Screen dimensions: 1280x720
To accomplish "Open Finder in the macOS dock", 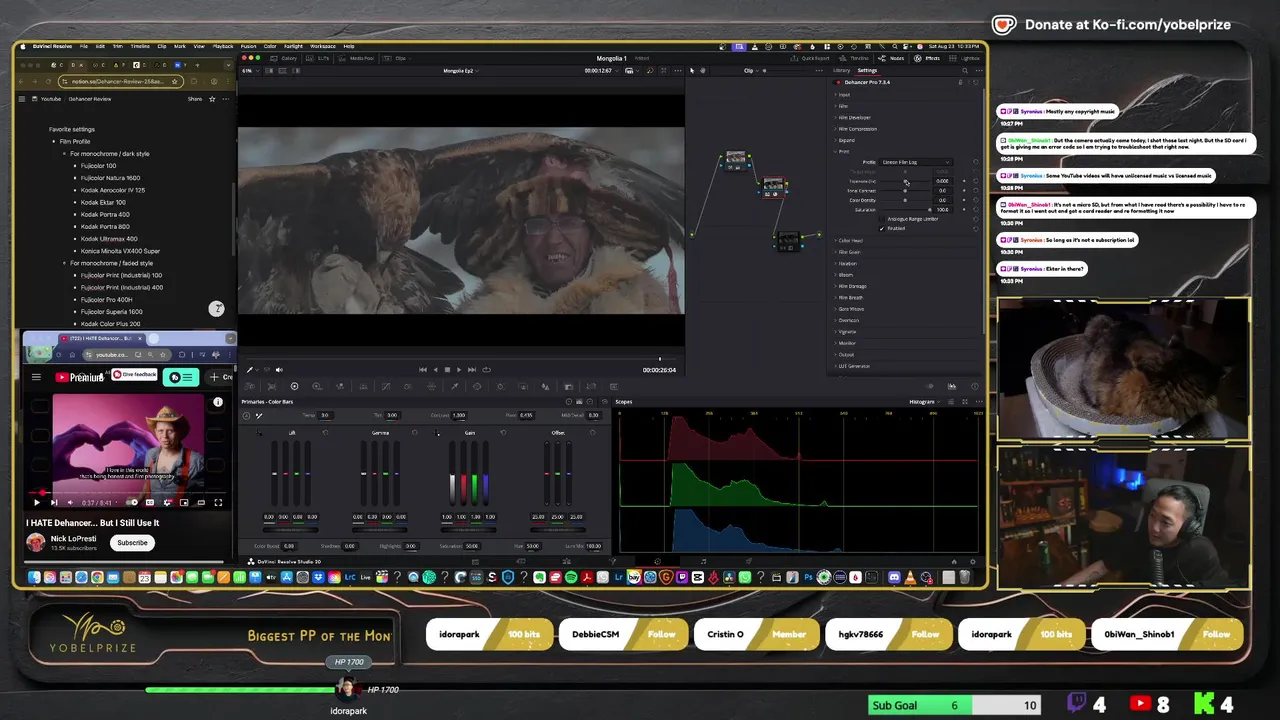I will coord(34,577).
